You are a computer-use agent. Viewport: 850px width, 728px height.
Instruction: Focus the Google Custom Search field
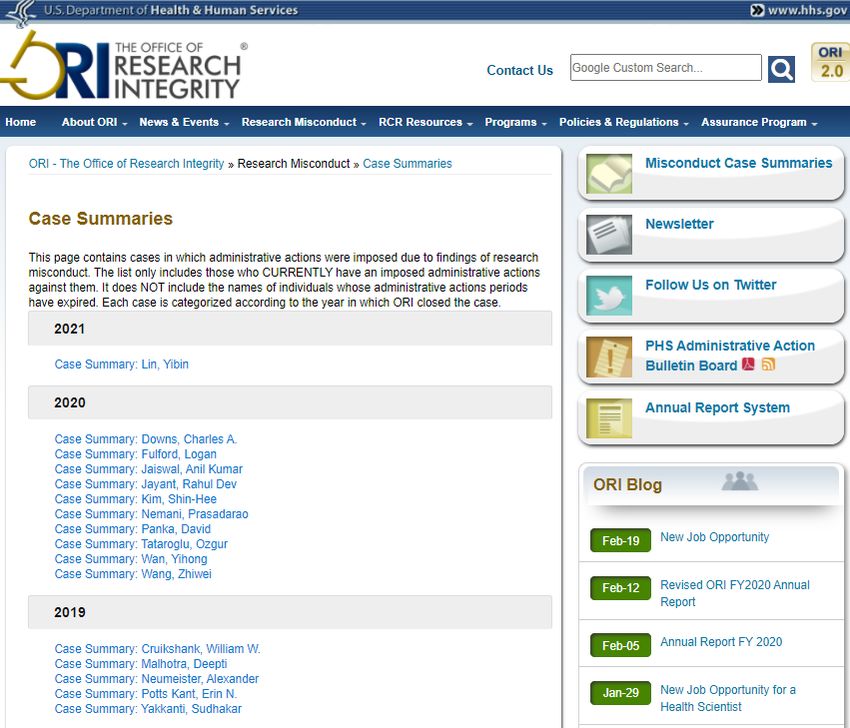[x=665, y=68]
